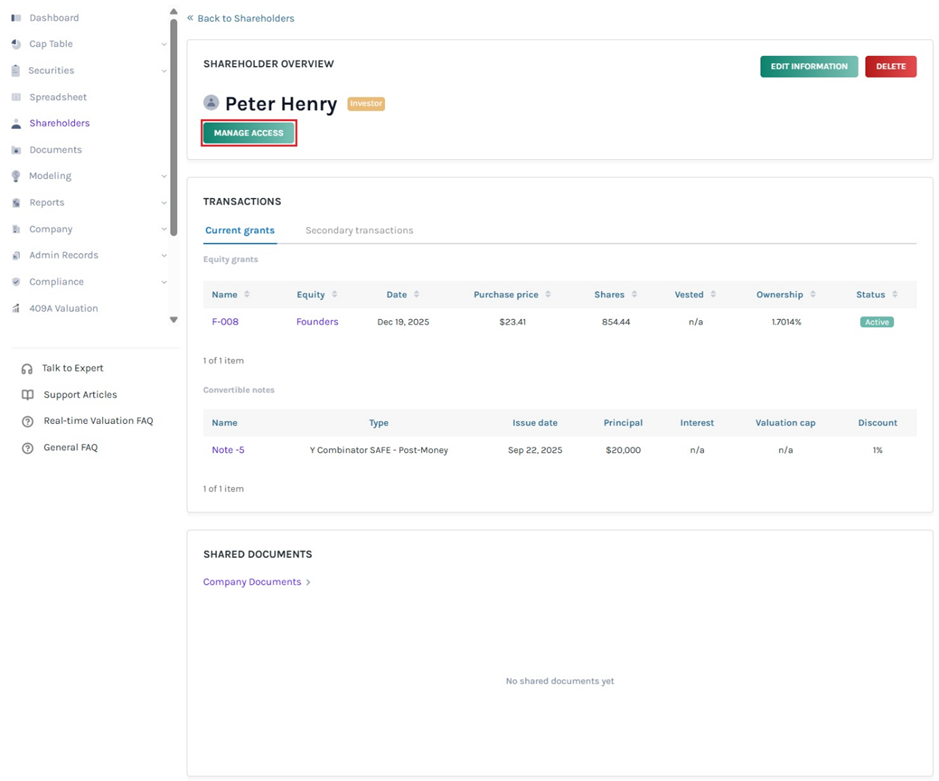The image size is (939, 781).
Task: Sort equity grants by Ownership
Action: pyautogui.click(x=813, y=294)
